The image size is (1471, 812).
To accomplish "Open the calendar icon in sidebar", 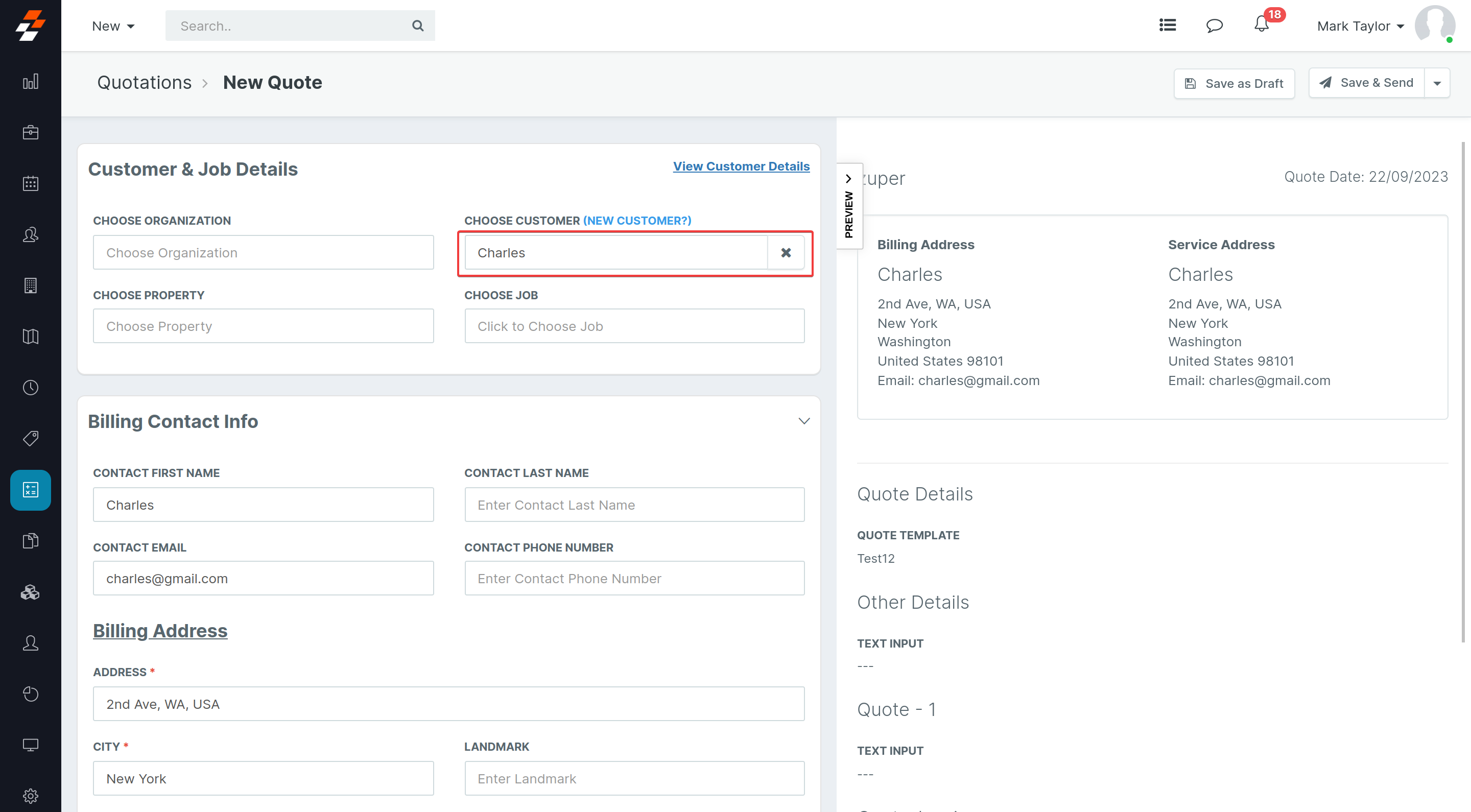I will pyautogui.click(x=30, y=183).
